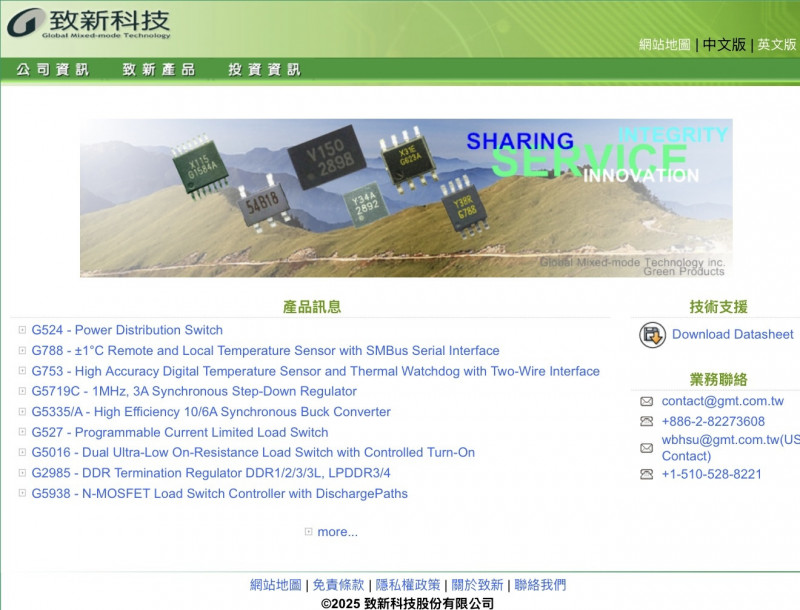Click bullet icon beside more...
Screen dimensions: 800x610
click(x=308, y=531)
